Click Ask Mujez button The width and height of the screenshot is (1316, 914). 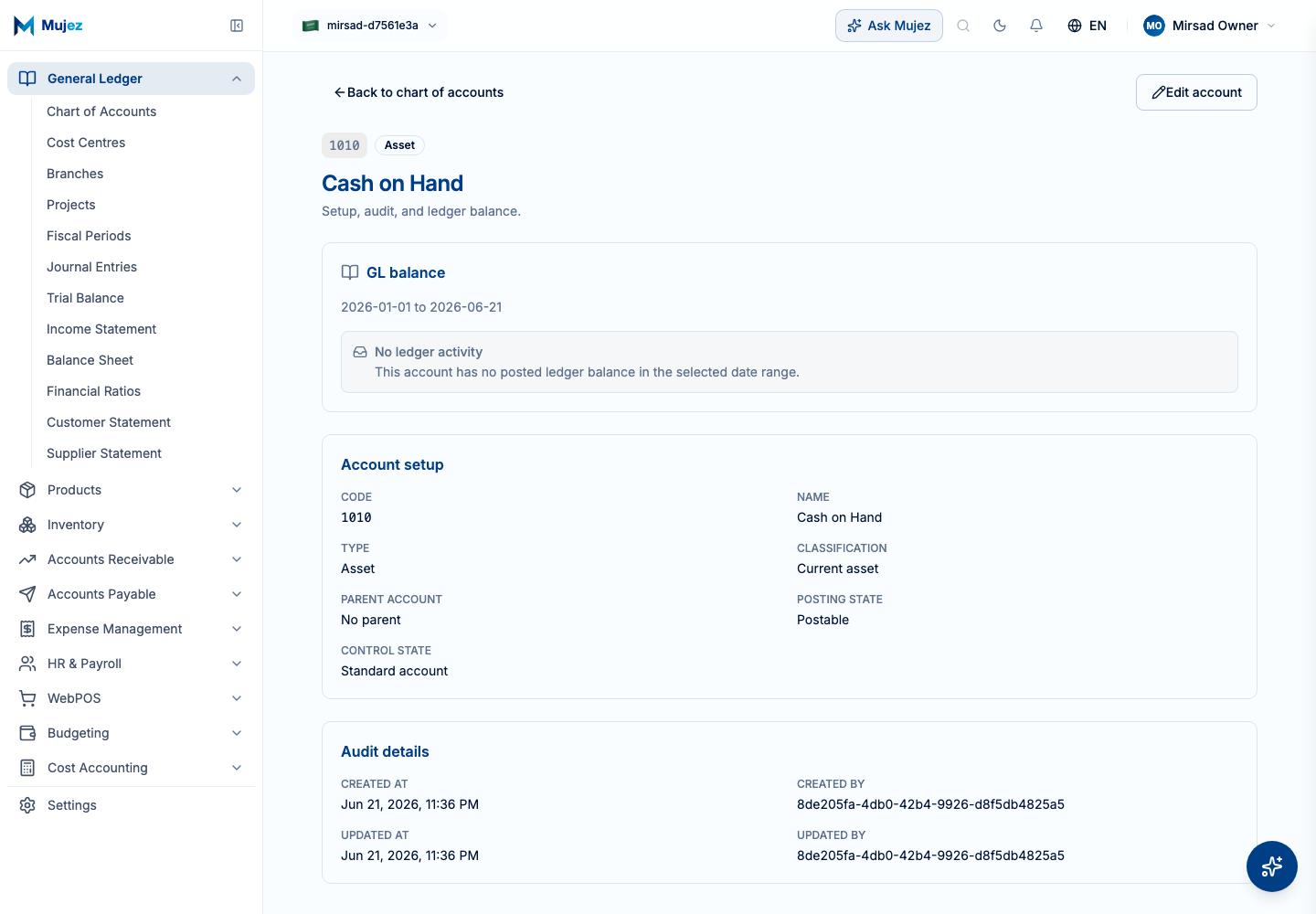pyautogui.click(x=889, y=26)
